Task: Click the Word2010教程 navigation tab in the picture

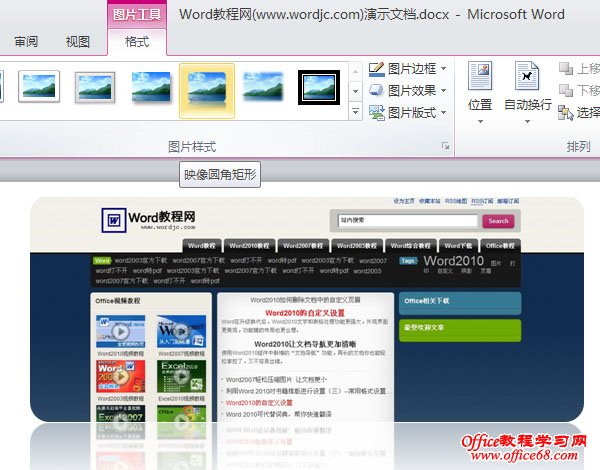Action: click(249, 246)
